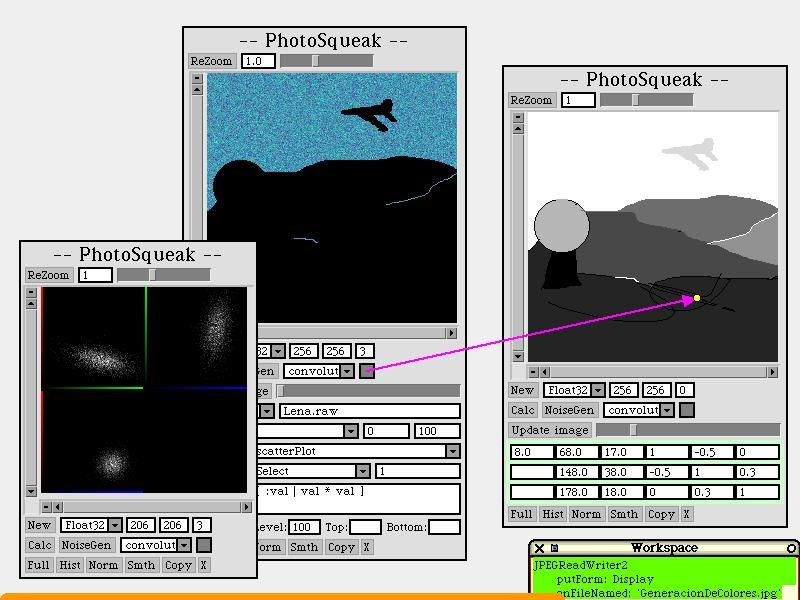Click Workspace window menu icon beside close

(x=554, y=548)
